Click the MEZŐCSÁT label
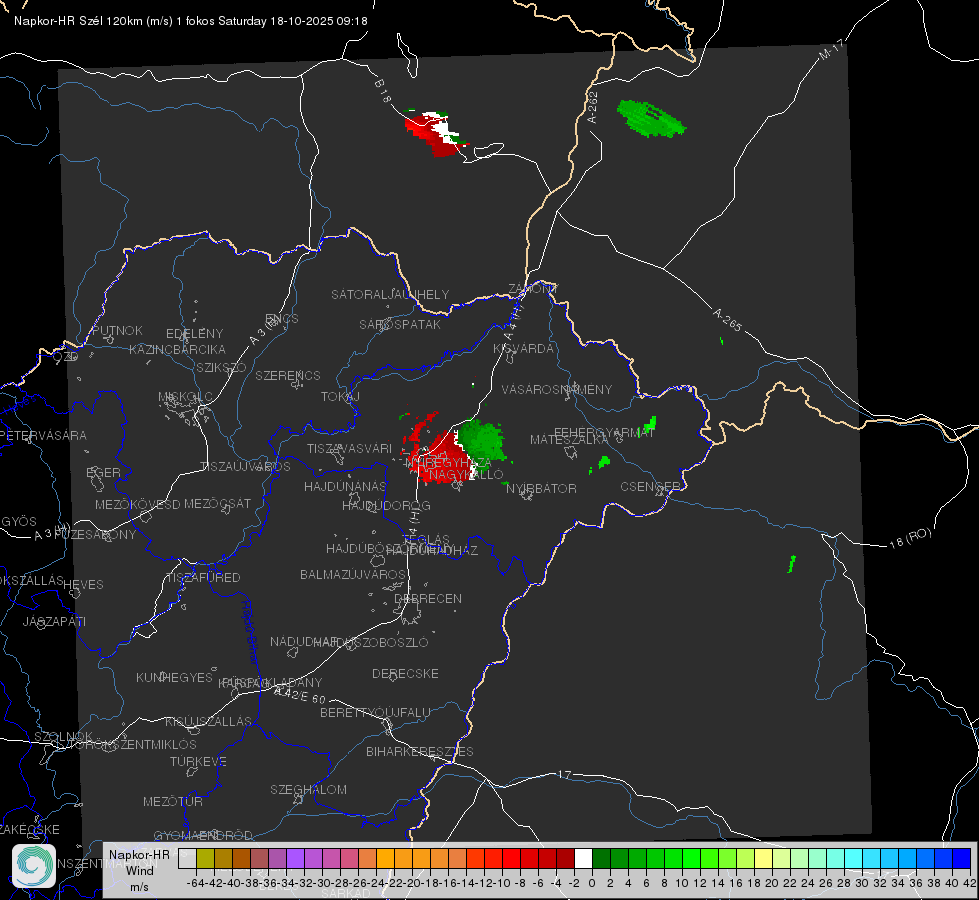The width and height of the screenshot is (979, 900). coord(217,503)
